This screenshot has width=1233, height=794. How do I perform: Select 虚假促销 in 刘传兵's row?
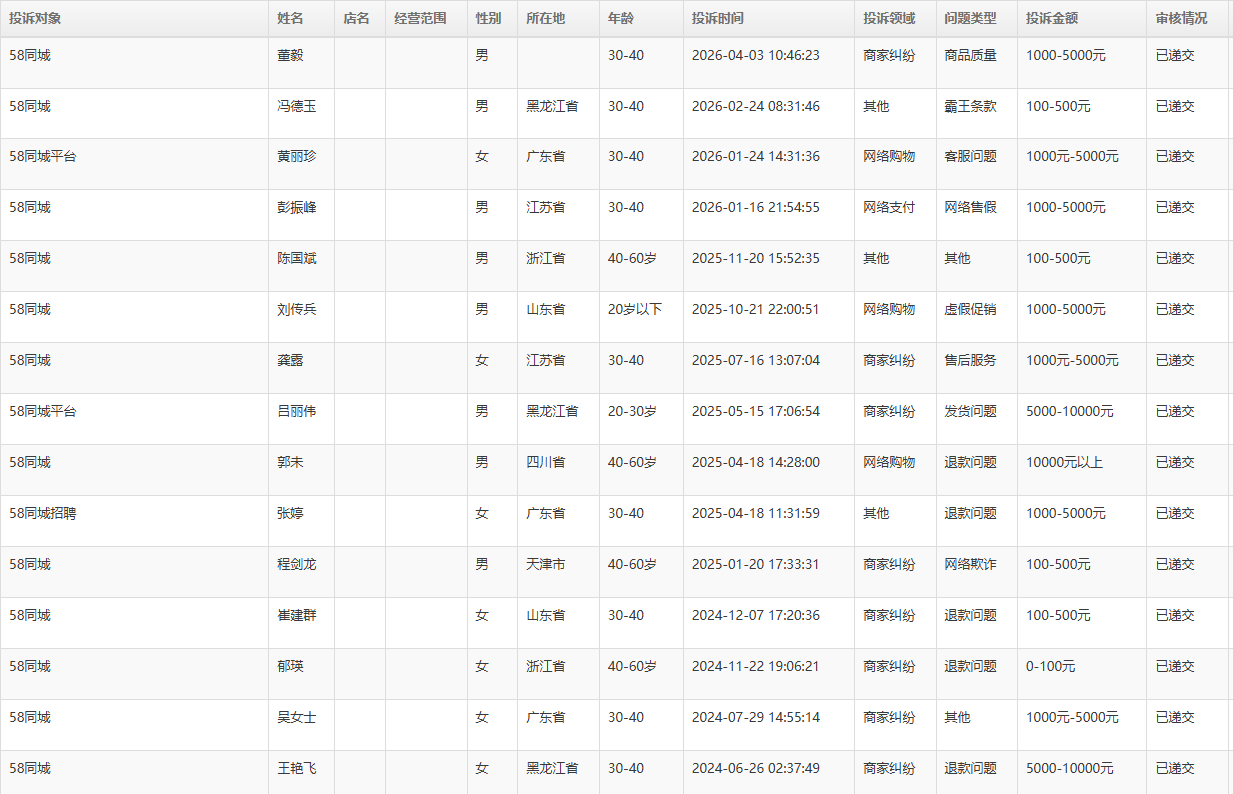[x=971, y=309]
